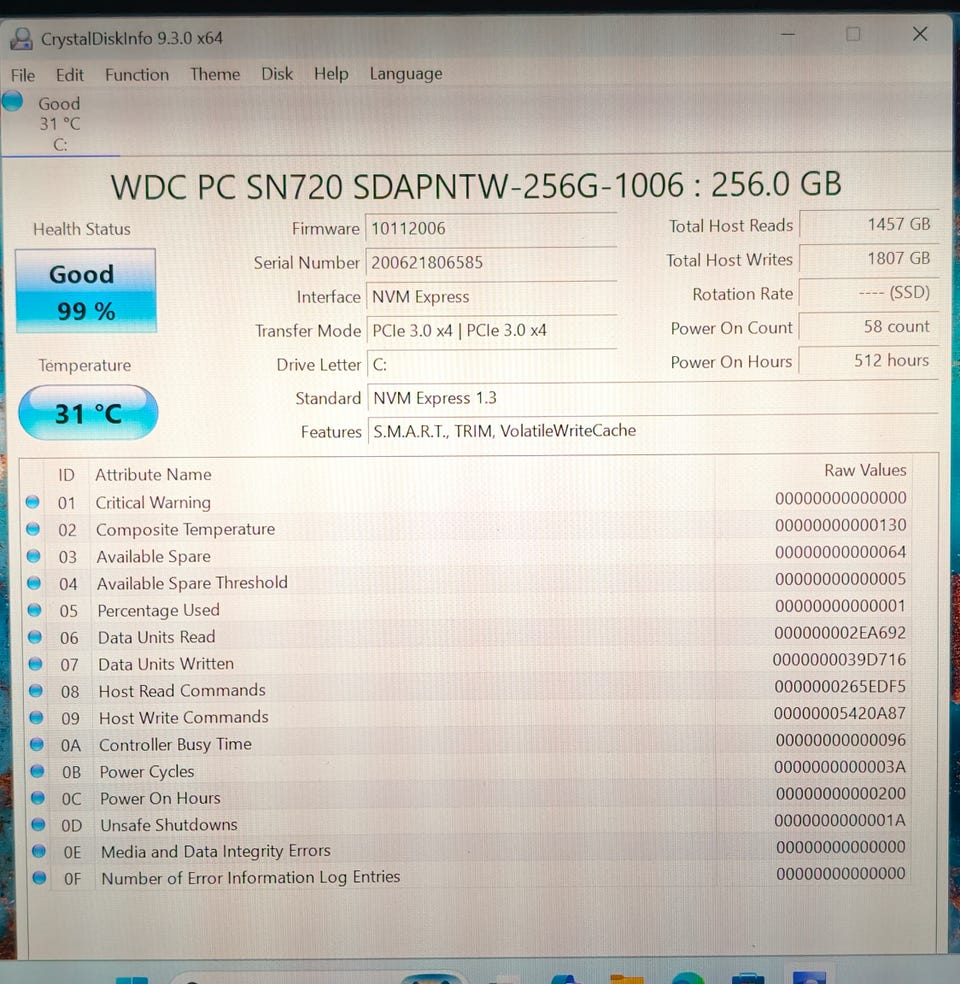
Task: Click the Percentage Used status dot
Action: tap(35, 610)
